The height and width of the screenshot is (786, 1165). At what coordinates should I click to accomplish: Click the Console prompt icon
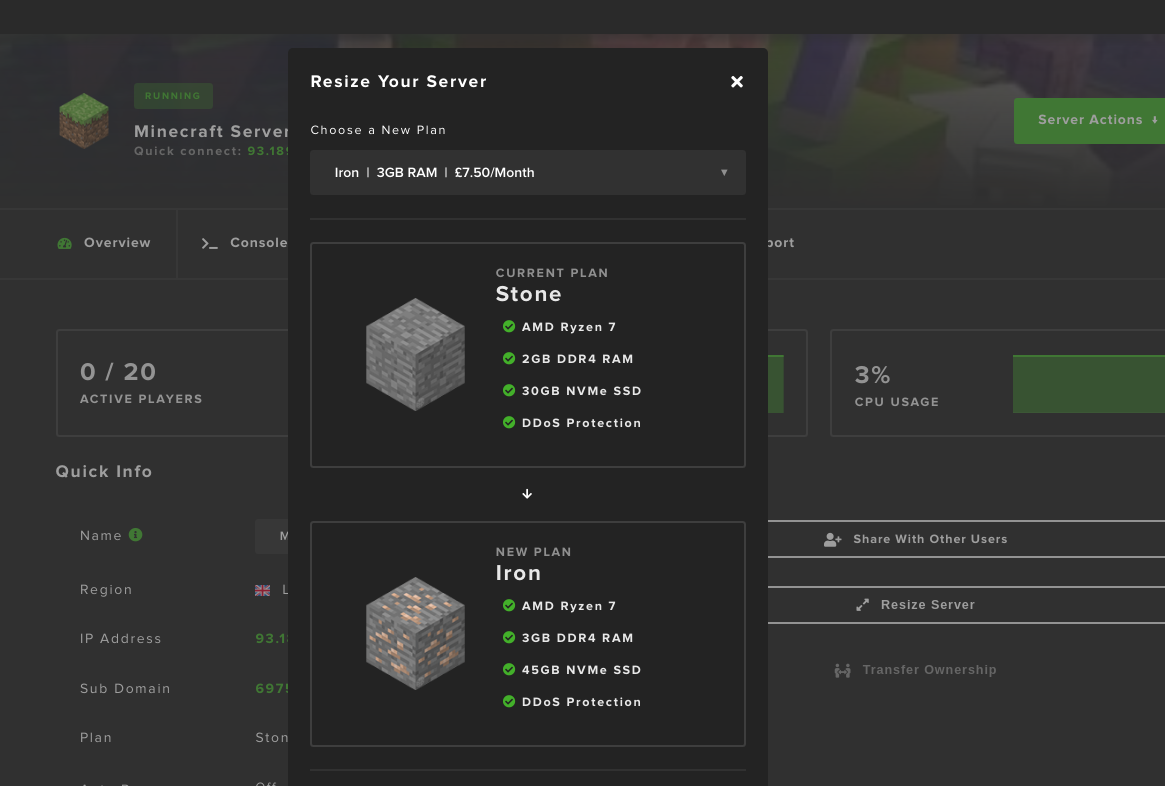pos(210,244)
